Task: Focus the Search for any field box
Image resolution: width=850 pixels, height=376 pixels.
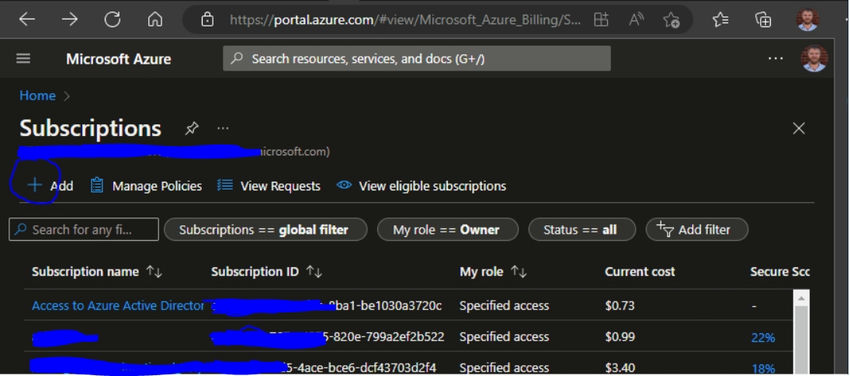Action: coord(84,229)
